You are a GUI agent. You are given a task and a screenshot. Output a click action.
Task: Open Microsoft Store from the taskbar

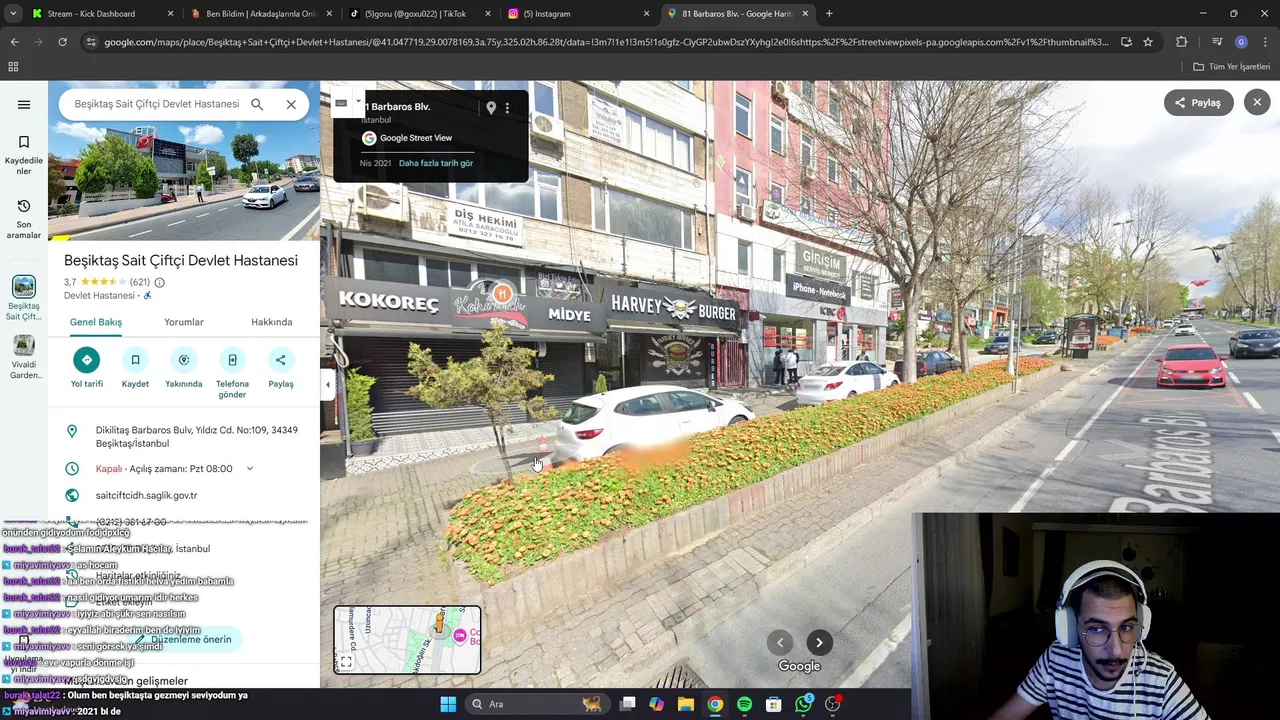773,704
